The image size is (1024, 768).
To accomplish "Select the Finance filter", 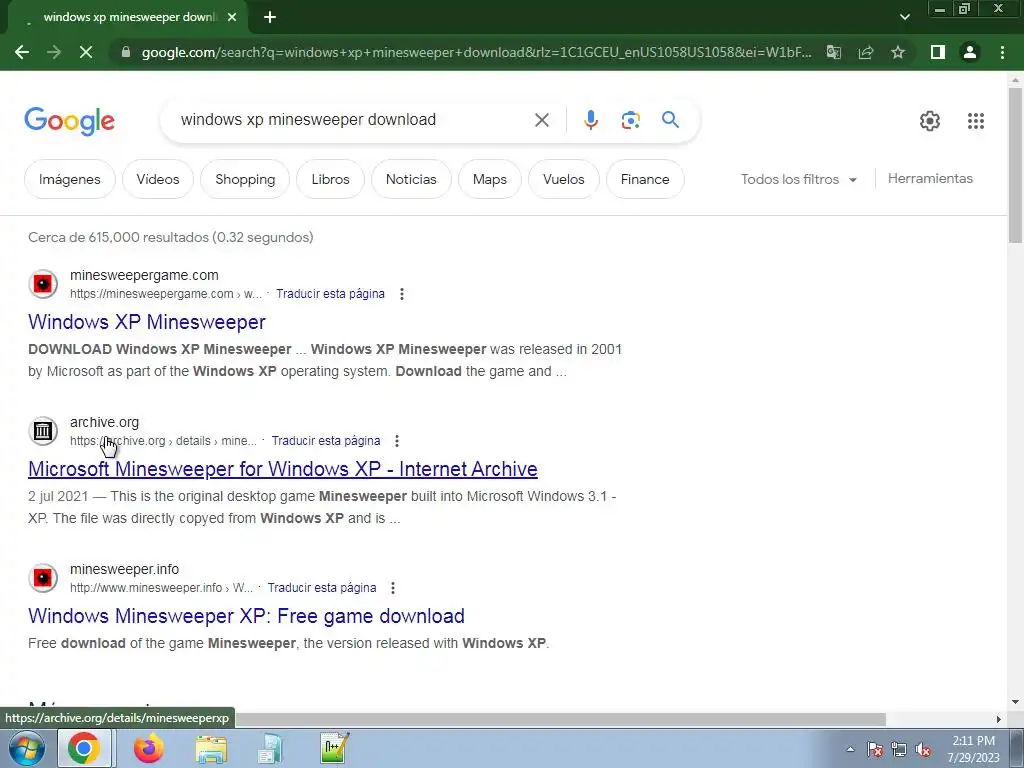I will pos(645,179).
